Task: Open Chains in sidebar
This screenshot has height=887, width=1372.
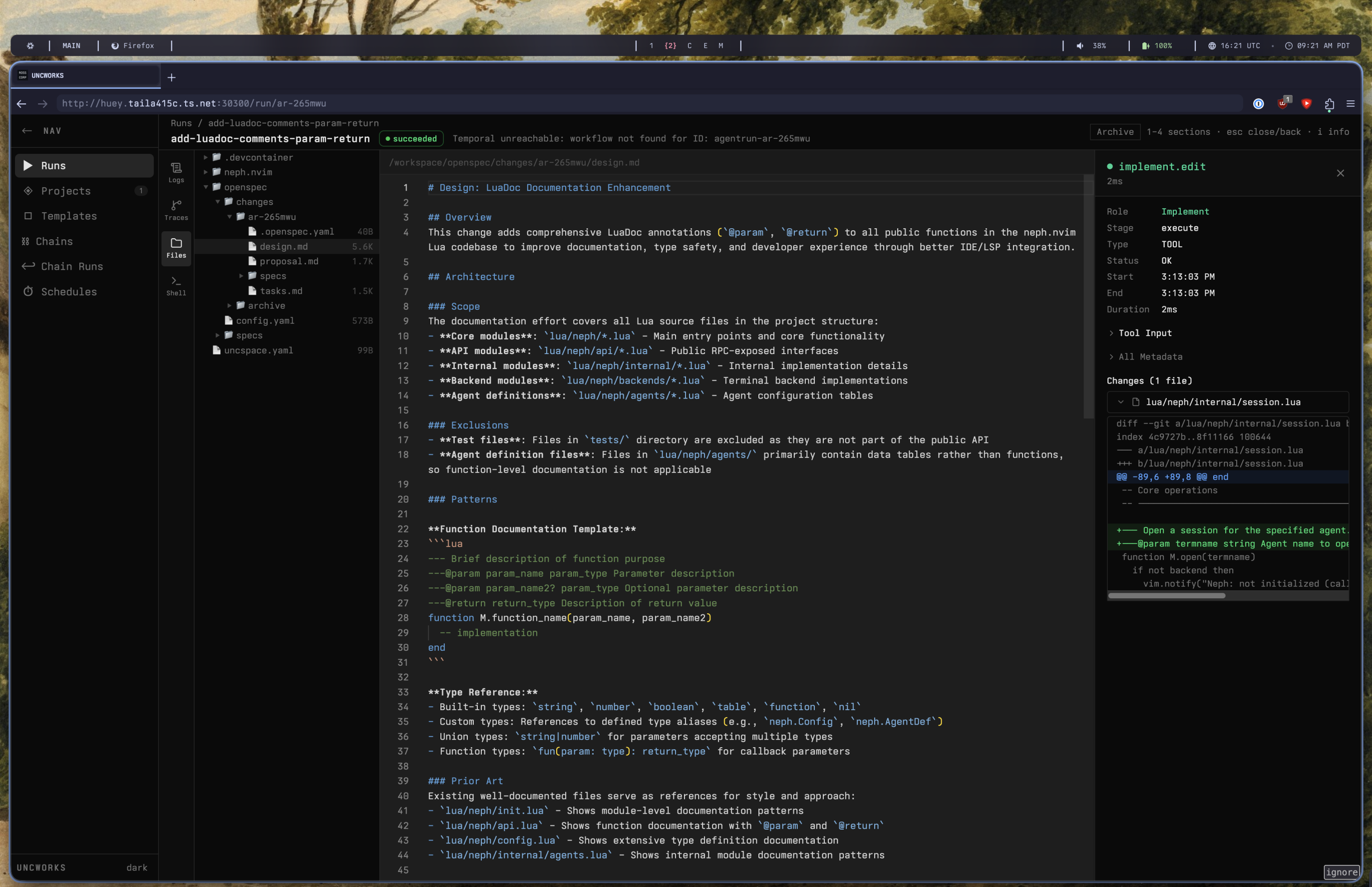Action: [x=84, y=241]
